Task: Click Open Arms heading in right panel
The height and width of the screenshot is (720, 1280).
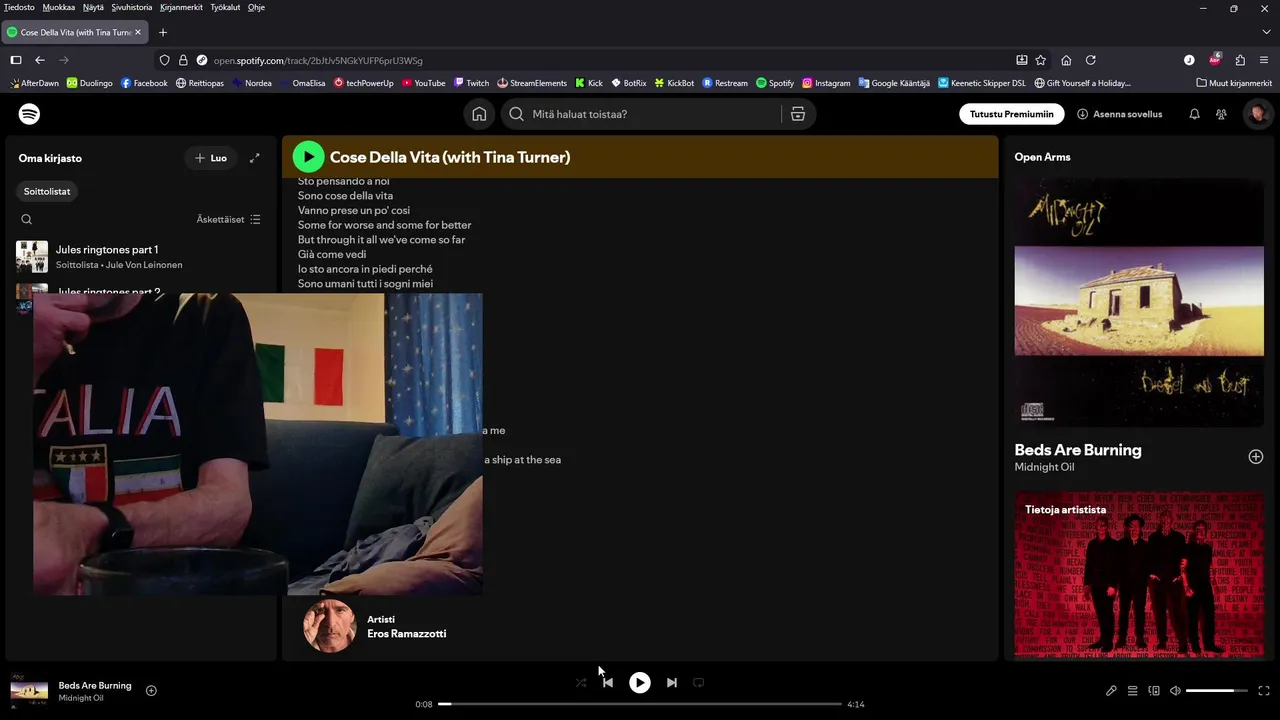Action: pos(1043,157)
